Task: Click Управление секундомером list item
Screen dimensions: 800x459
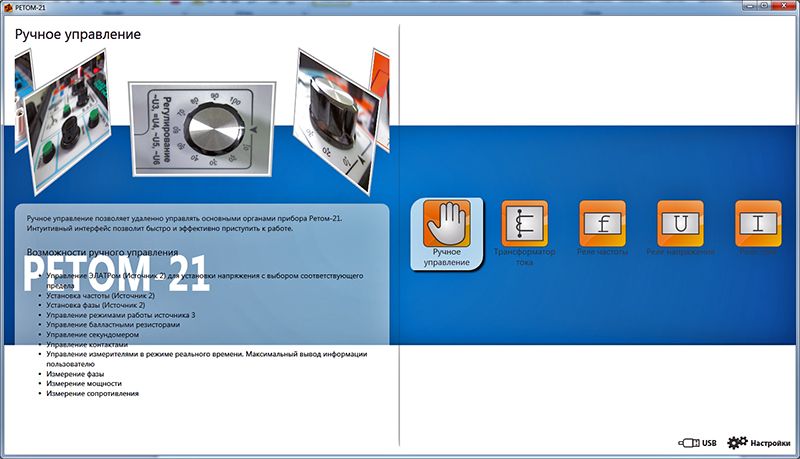Action: pyautogui.click(x=92, y=335)
